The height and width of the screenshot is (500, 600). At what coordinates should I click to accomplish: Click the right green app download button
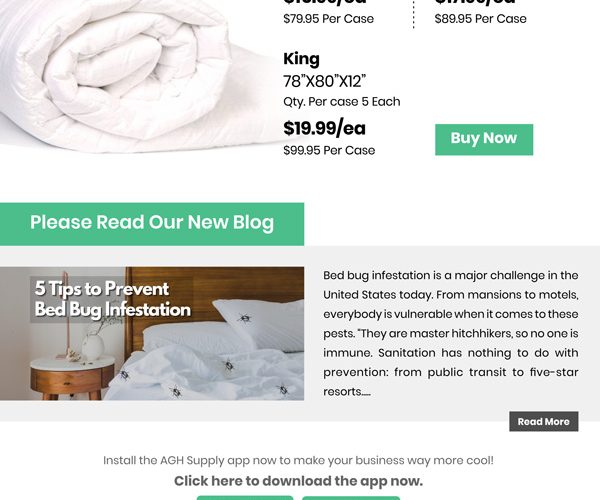351,498
